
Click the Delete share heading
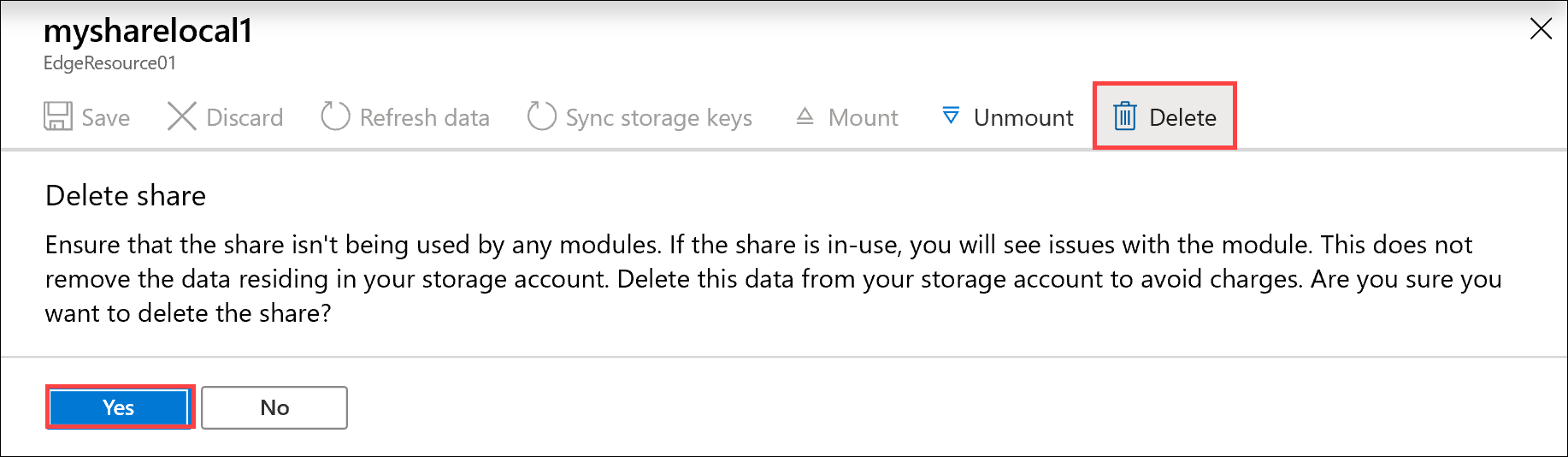click(126, 196)
